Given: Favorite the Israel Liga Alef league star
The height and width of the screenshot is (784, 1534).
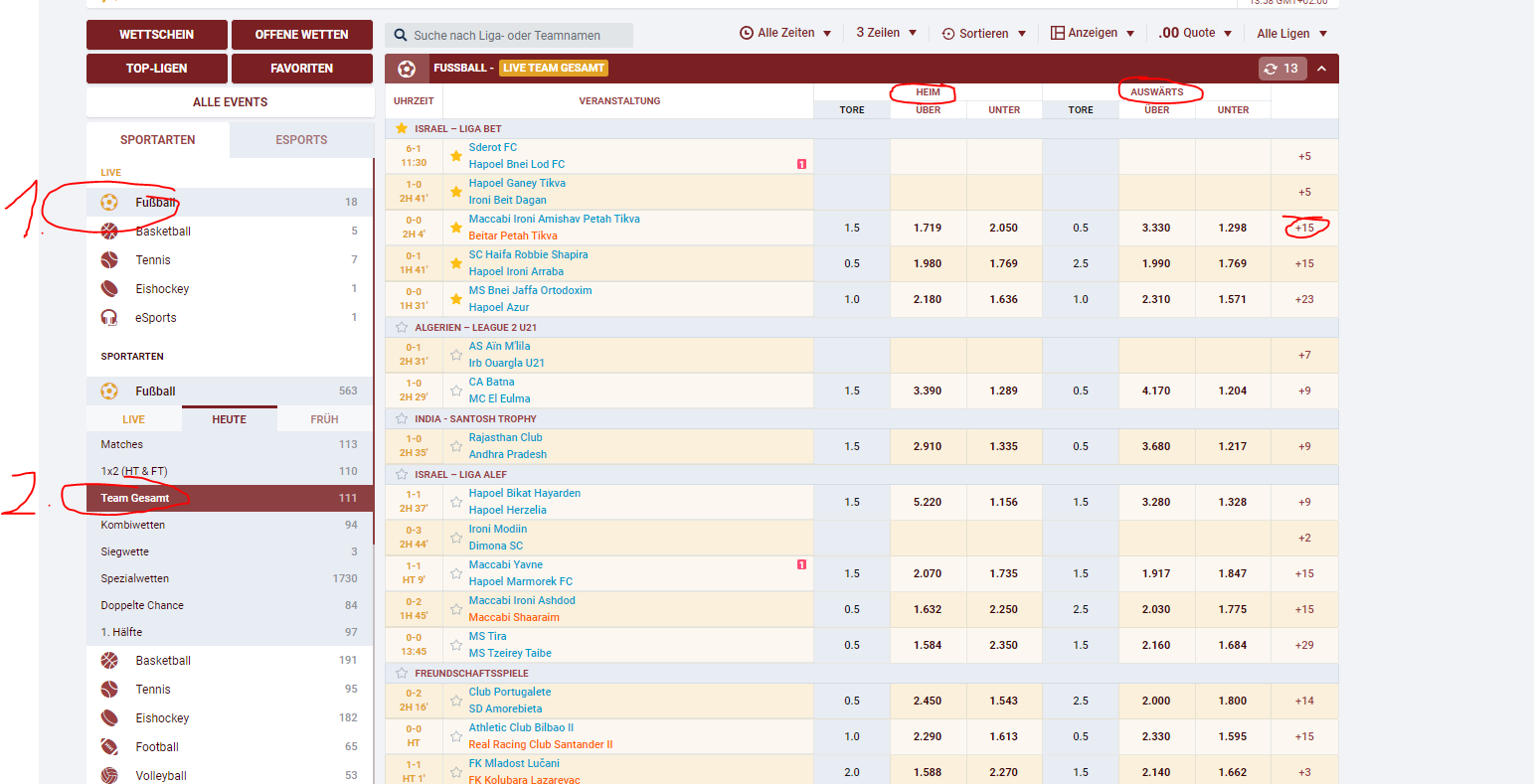Looking at the screenshot, I should [402, 475].
